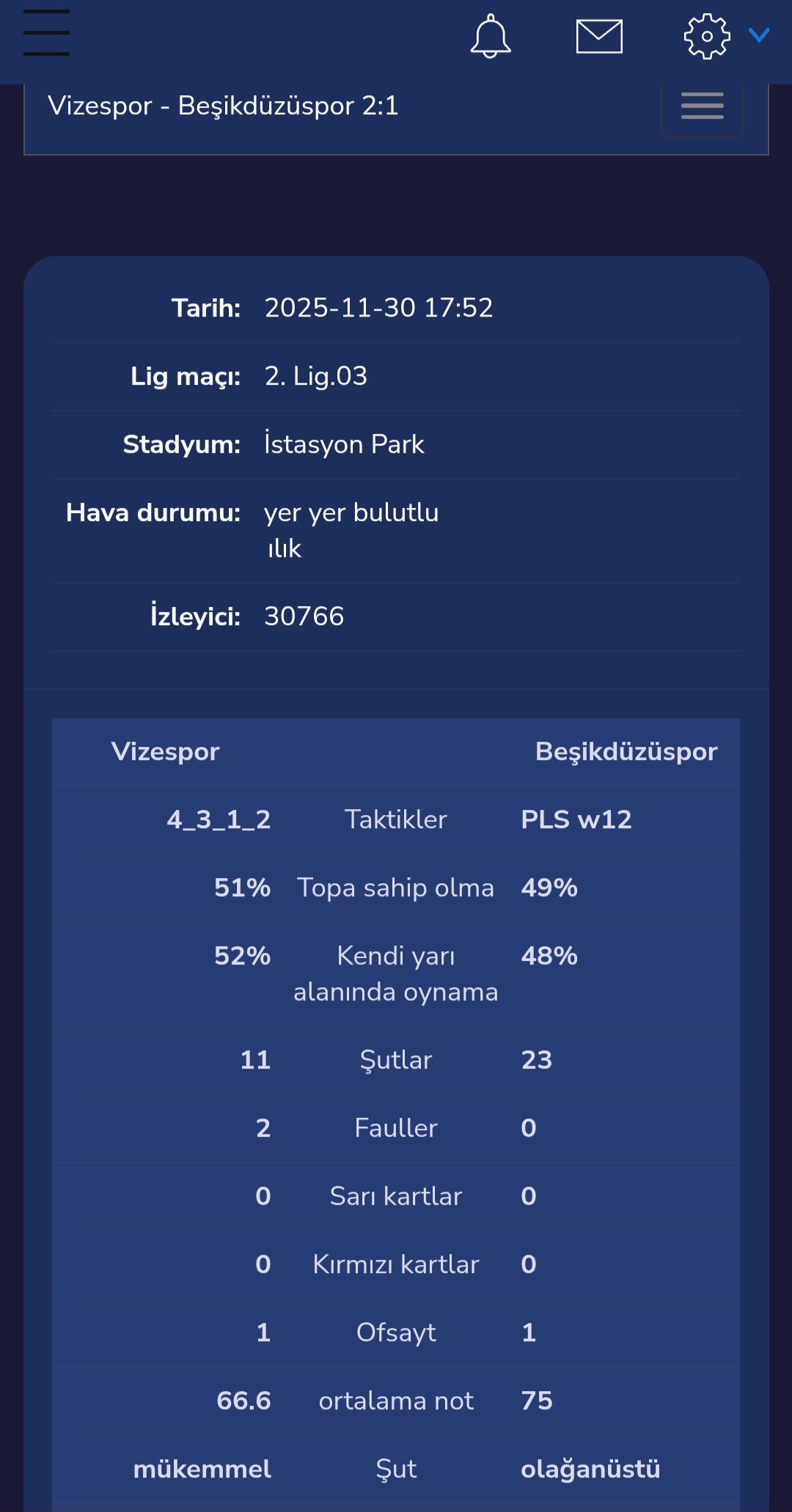
Task: Click the spectator count 30766
Action: point(304,616)
